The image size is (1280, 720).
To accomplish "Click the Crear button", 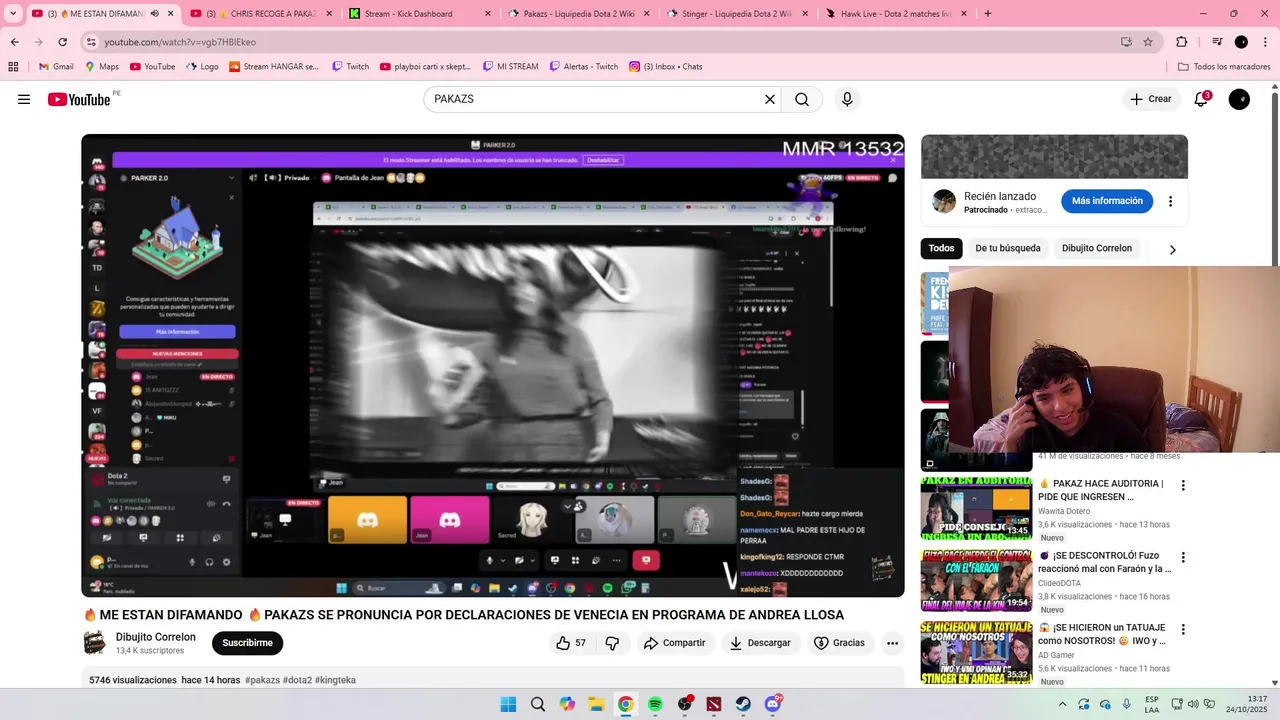I will tap(1150, 99).
